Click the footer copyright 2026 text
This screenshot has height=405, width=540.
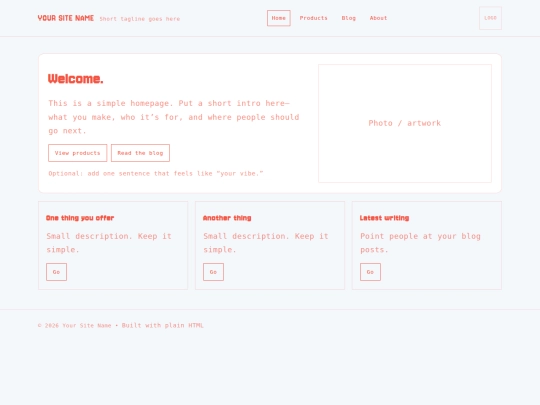tap(121, 325)
